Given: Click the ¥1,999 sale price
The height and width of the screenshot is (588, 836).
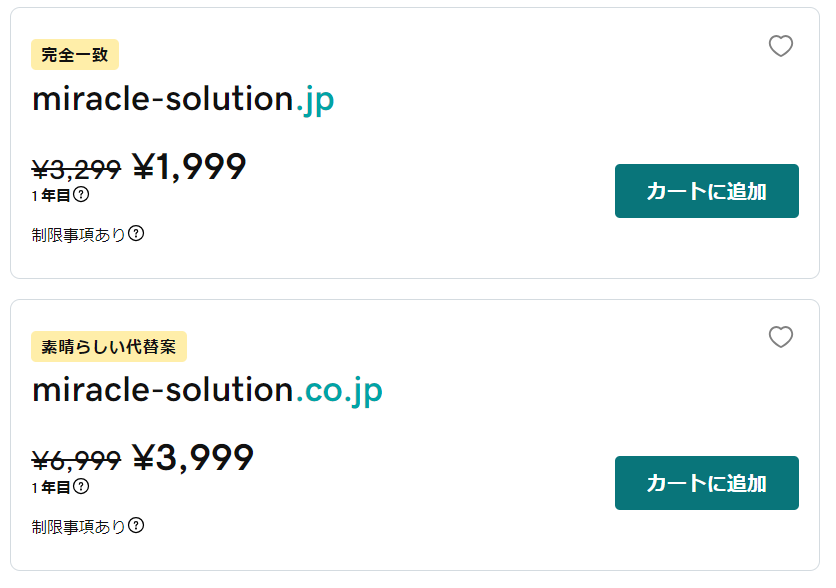Looking at the screenshot, I should point(189,167).
